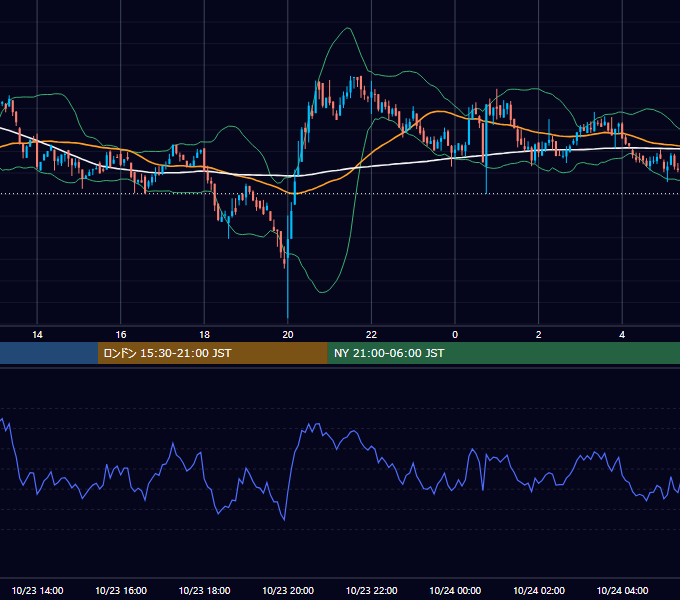
Task: Click the blue session bar before ロンドン
Action: [x=49, y=353]
